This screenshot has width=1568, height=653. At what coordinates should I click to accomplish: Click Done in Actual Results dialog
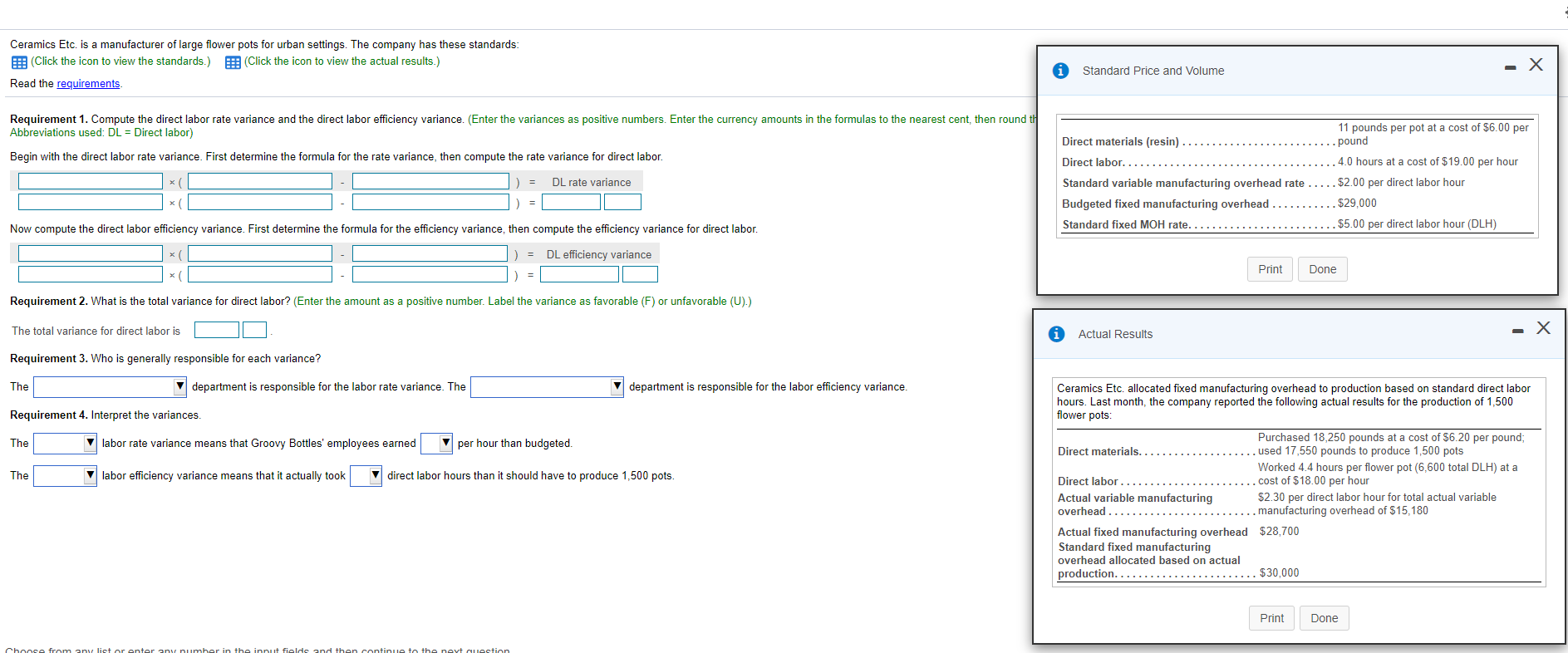[1324, 618]
